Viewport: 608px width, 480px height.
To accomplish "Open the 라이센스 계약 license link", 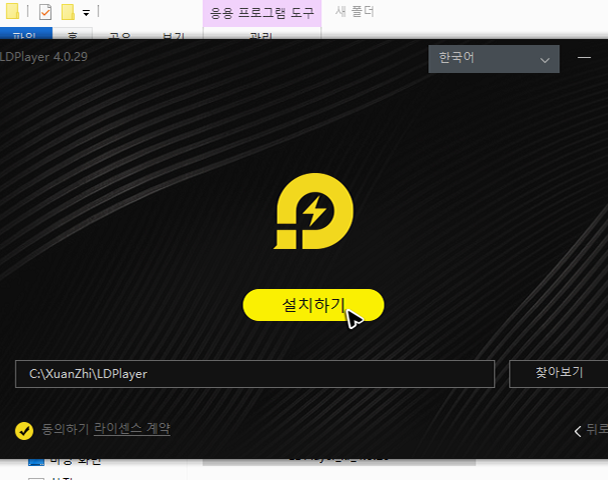I will click(132, 429).
